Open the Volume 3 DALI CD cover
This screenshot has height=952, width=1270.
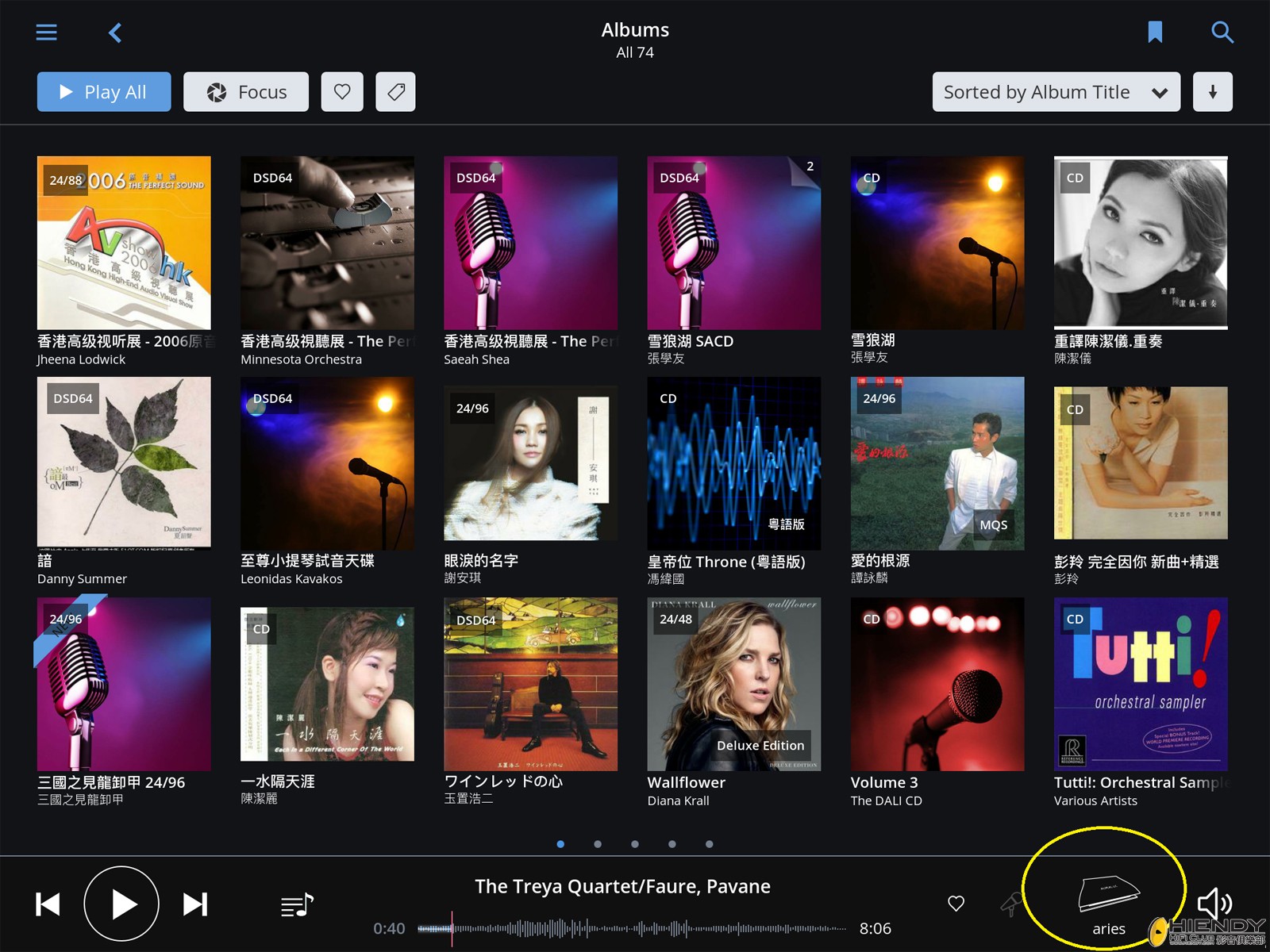click(x=937, y=684)
